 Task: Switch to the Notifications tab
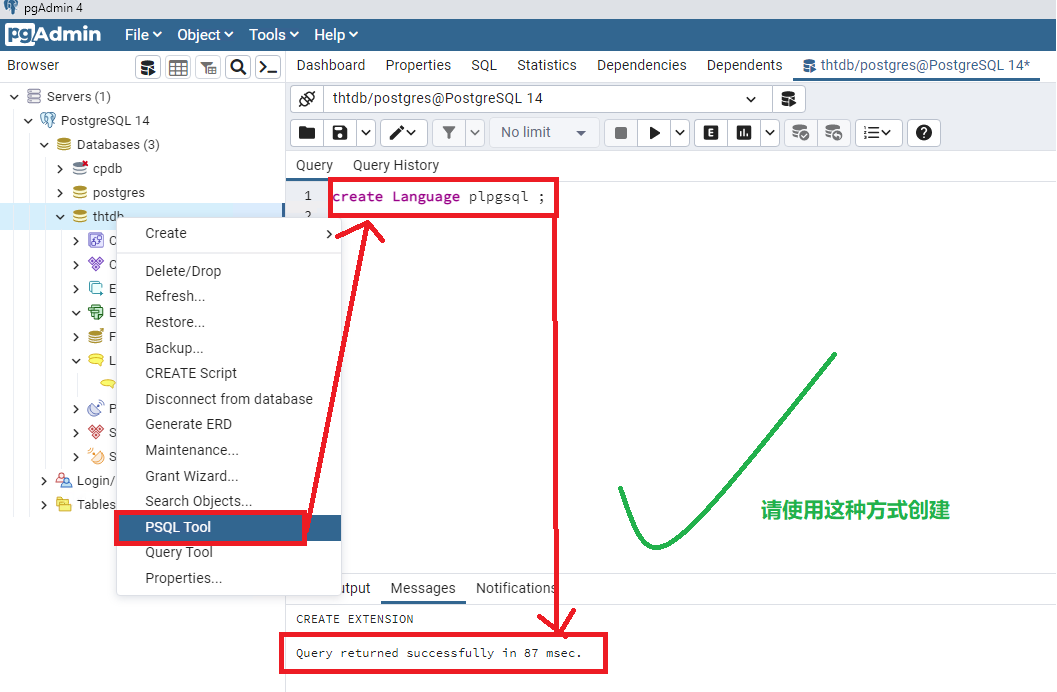point(516,588)
